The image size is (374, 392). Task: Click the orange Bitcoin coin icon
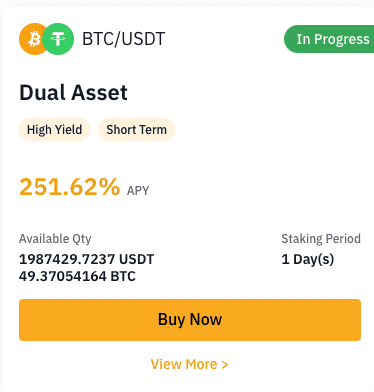[x=32, y=39]
